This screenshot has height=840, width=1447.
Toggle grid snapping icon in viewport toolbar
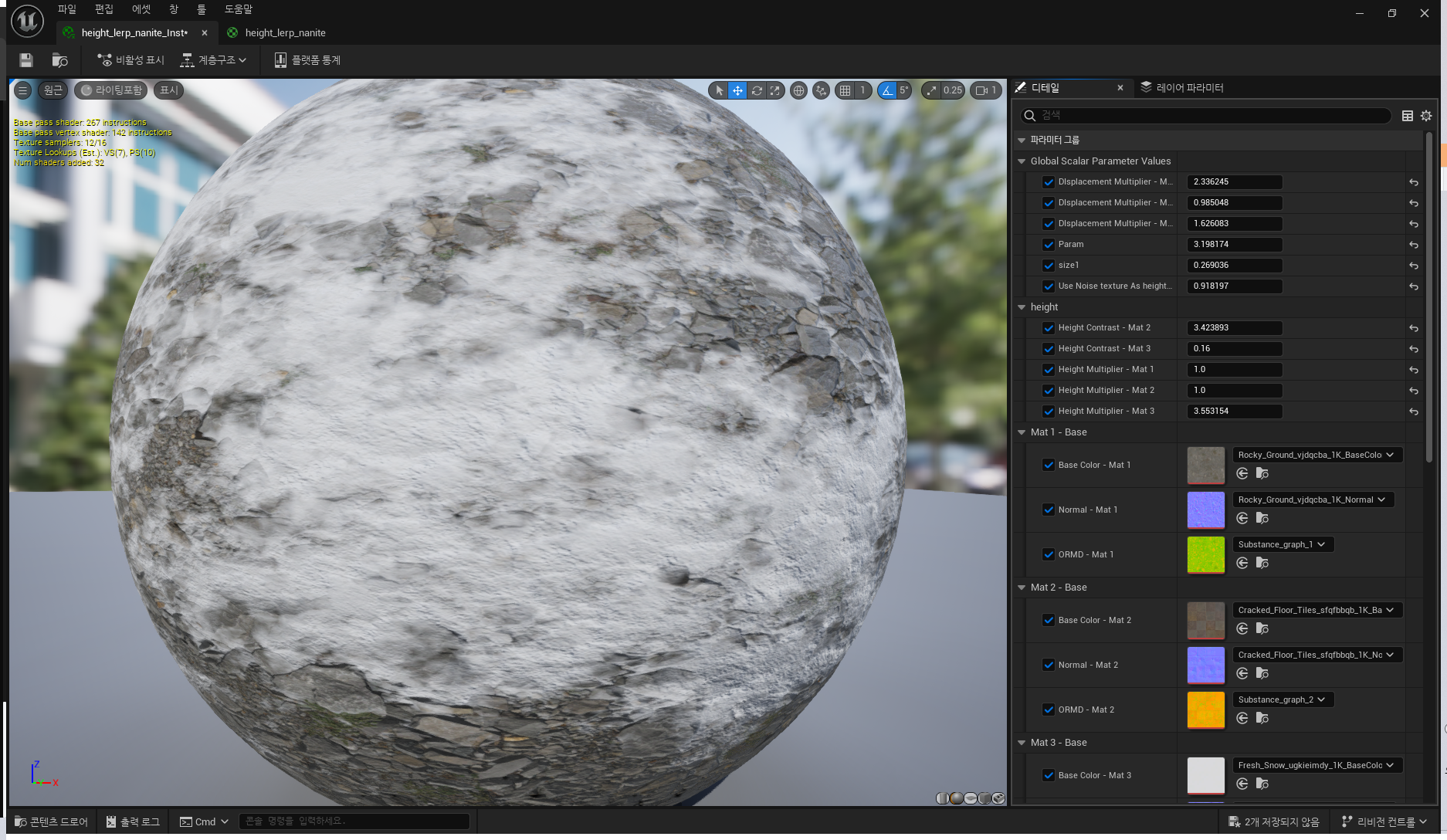click(845, 90)
